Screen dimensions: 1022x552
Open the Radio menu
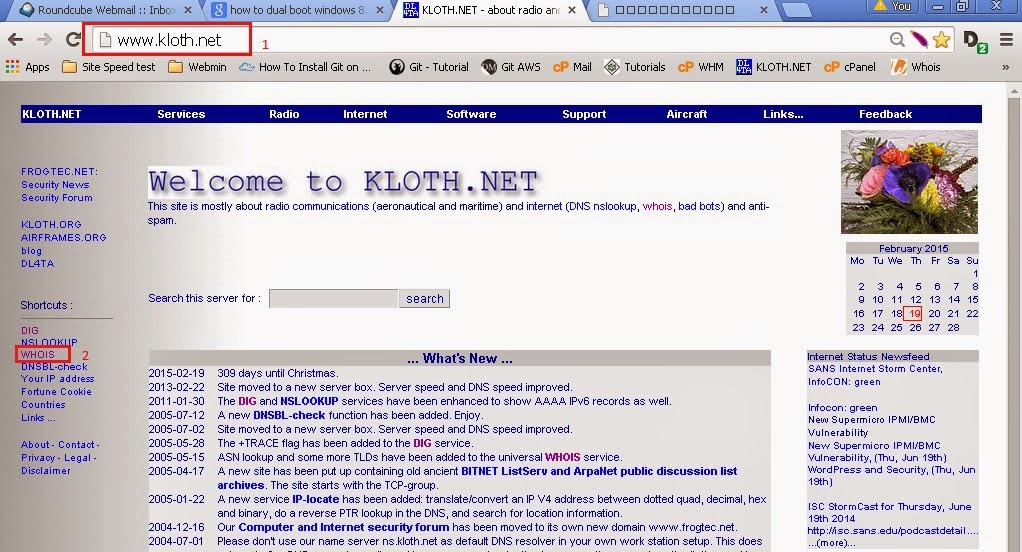(x=284, y=114)
